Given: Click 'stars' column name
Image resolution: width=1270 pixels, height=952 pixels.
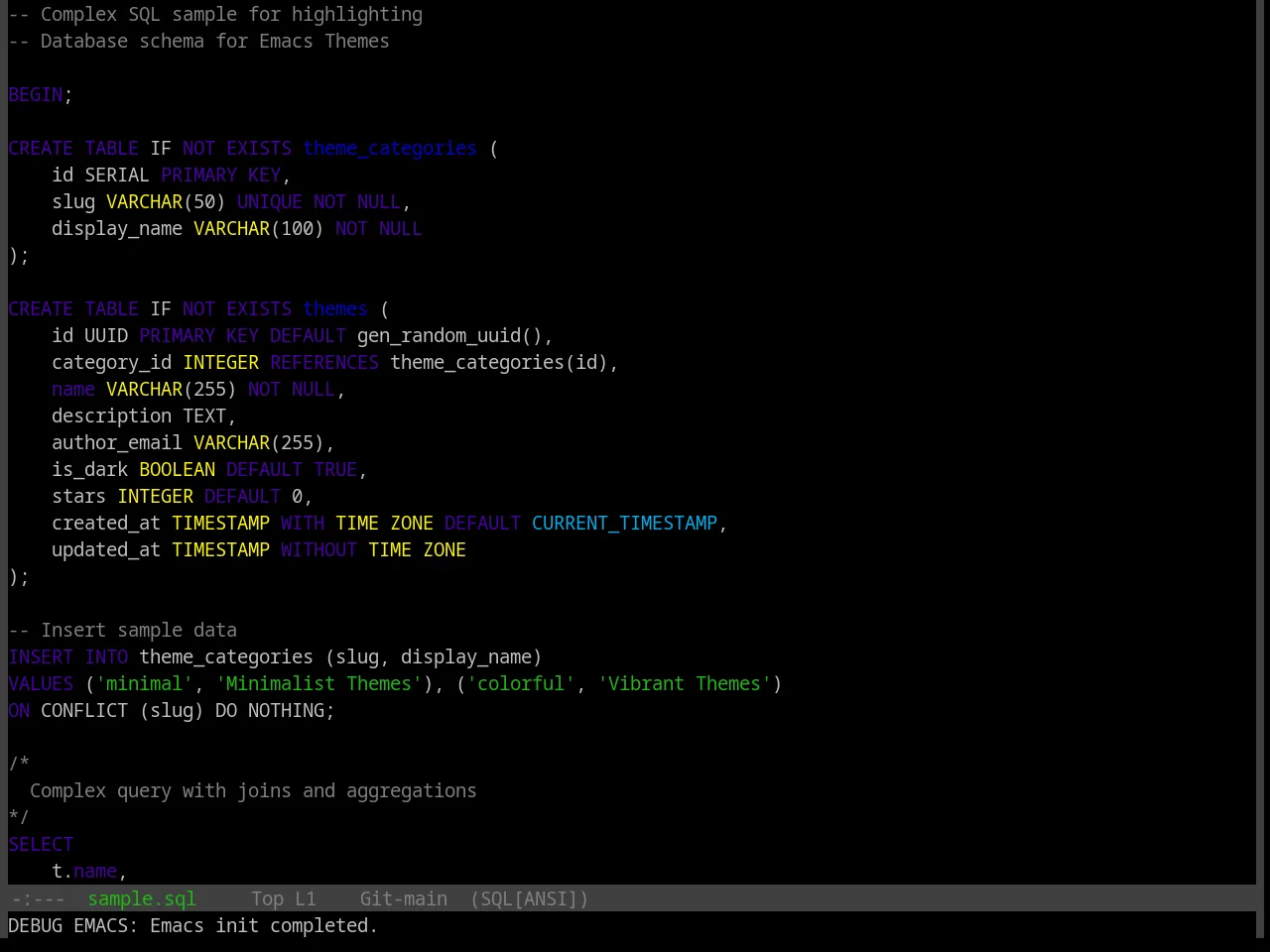Looking at the screenshot, I should (79, 496).
